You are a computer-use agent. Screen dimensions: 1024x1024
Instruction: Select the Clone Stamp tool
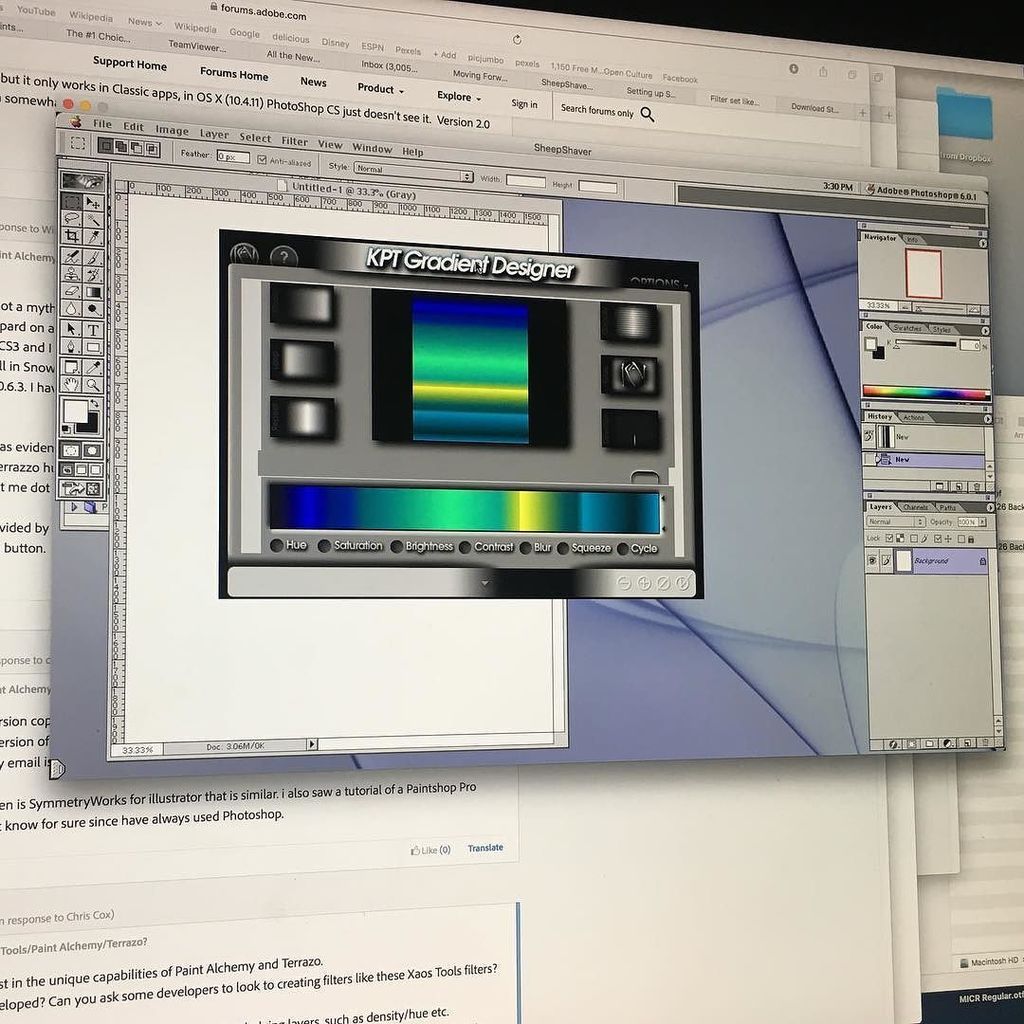[x=71, y=274]
